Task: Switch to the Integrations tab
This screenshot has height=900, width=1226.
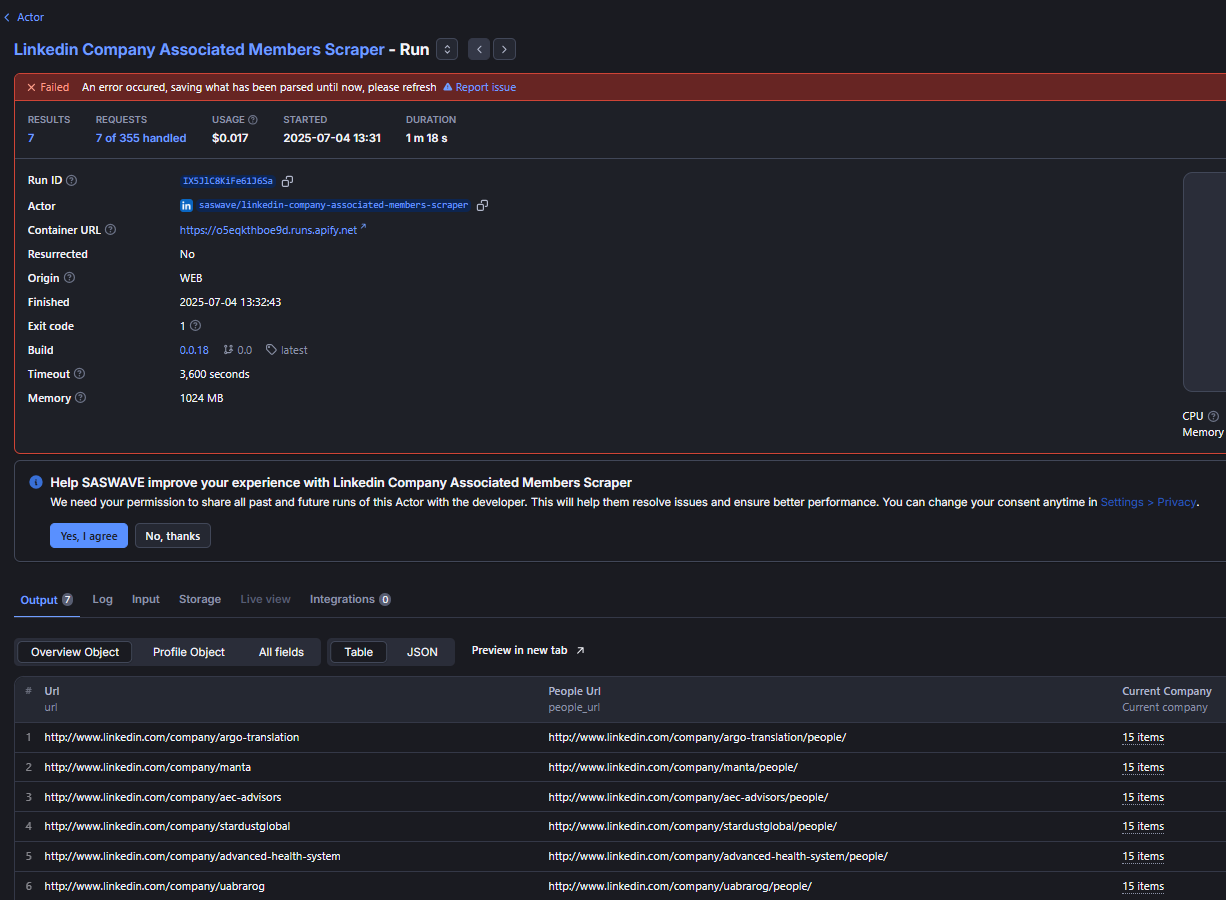Action: click(350, 599)
